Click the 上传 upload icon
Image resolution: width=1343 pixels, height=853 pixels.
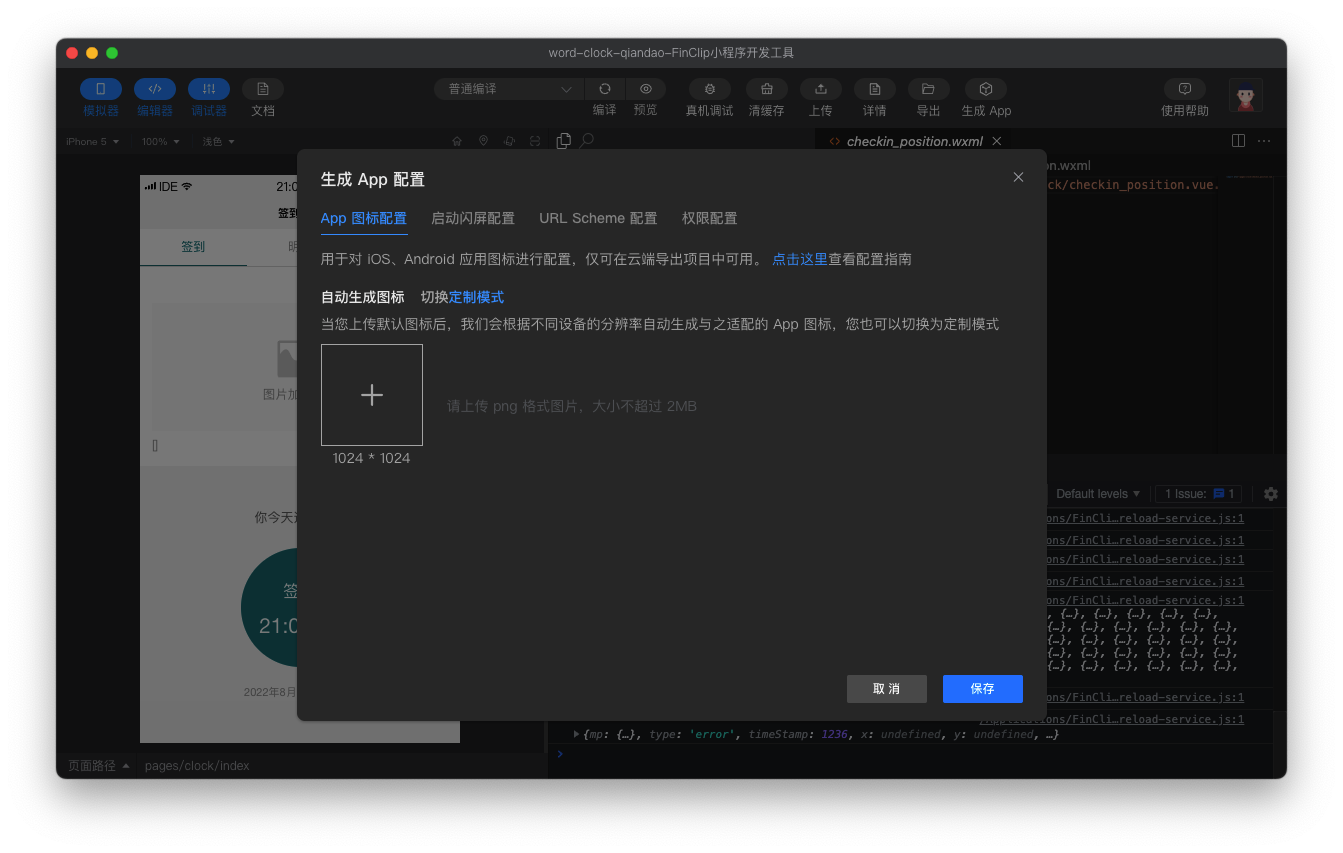(x=820, y=89)
